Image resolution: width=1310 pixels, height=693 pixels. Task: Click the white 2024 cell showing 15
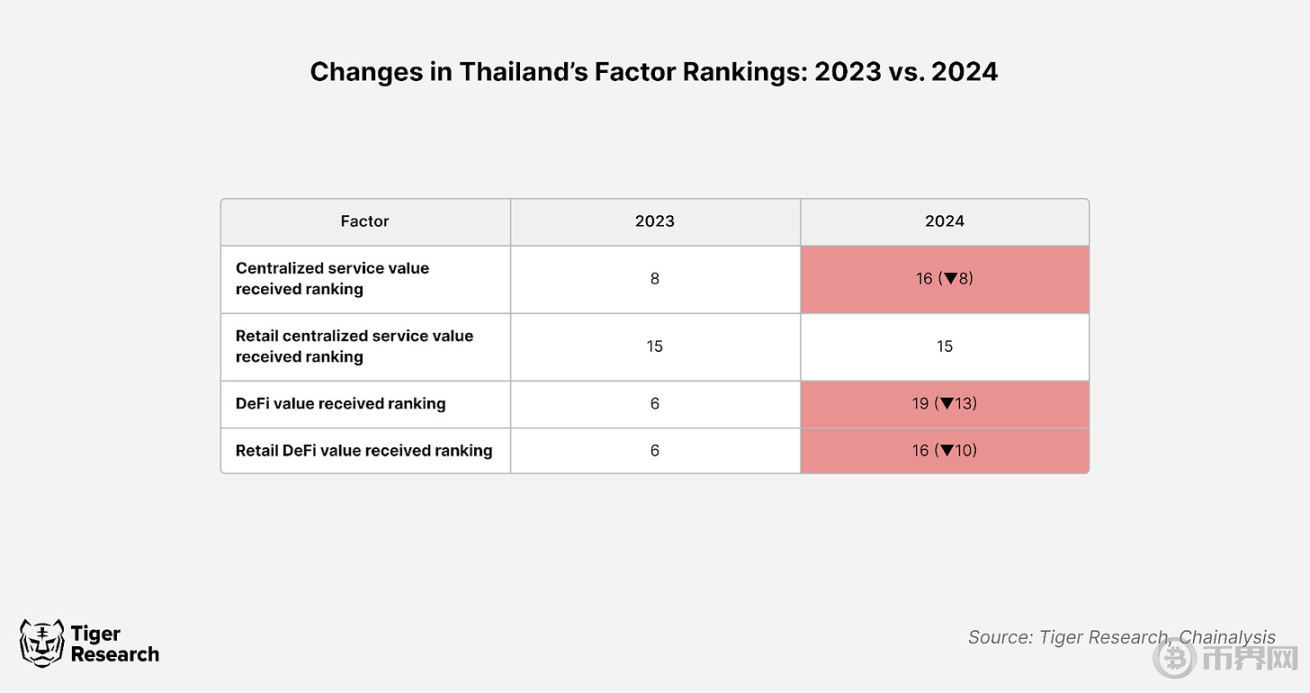tap(944, 346)
